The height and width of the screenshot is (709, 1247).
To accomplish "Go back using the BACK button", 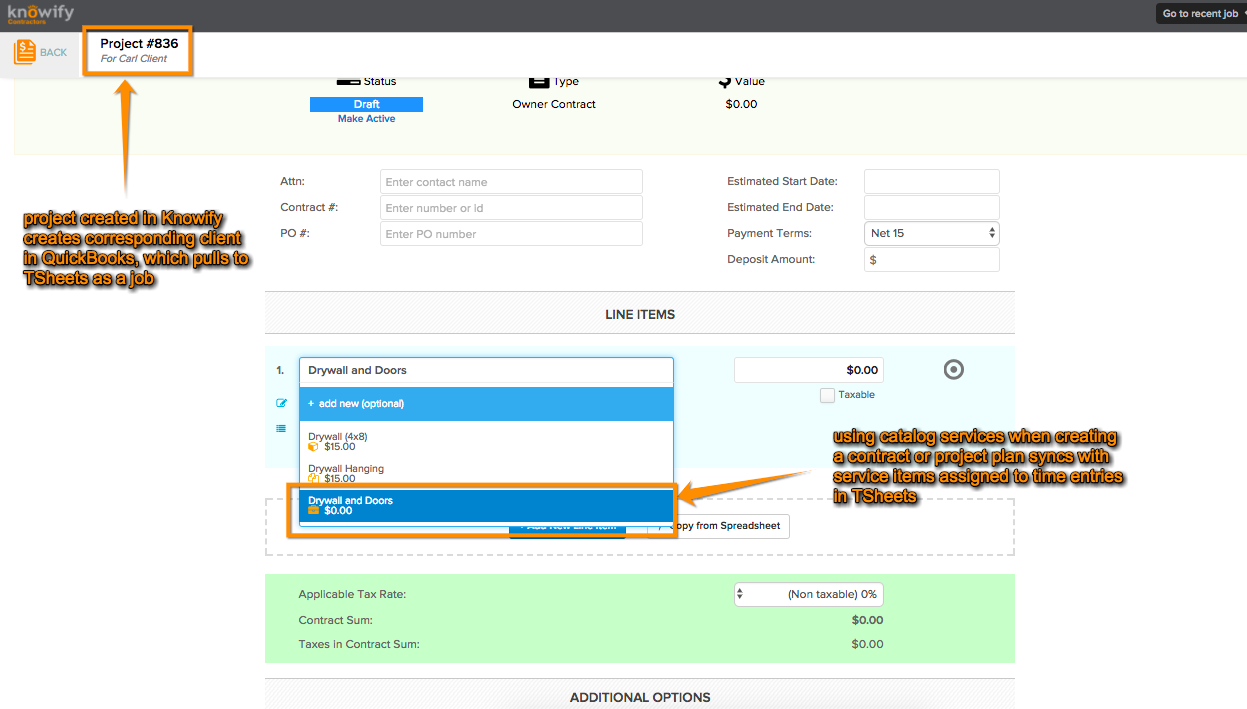I will (41, 52).
